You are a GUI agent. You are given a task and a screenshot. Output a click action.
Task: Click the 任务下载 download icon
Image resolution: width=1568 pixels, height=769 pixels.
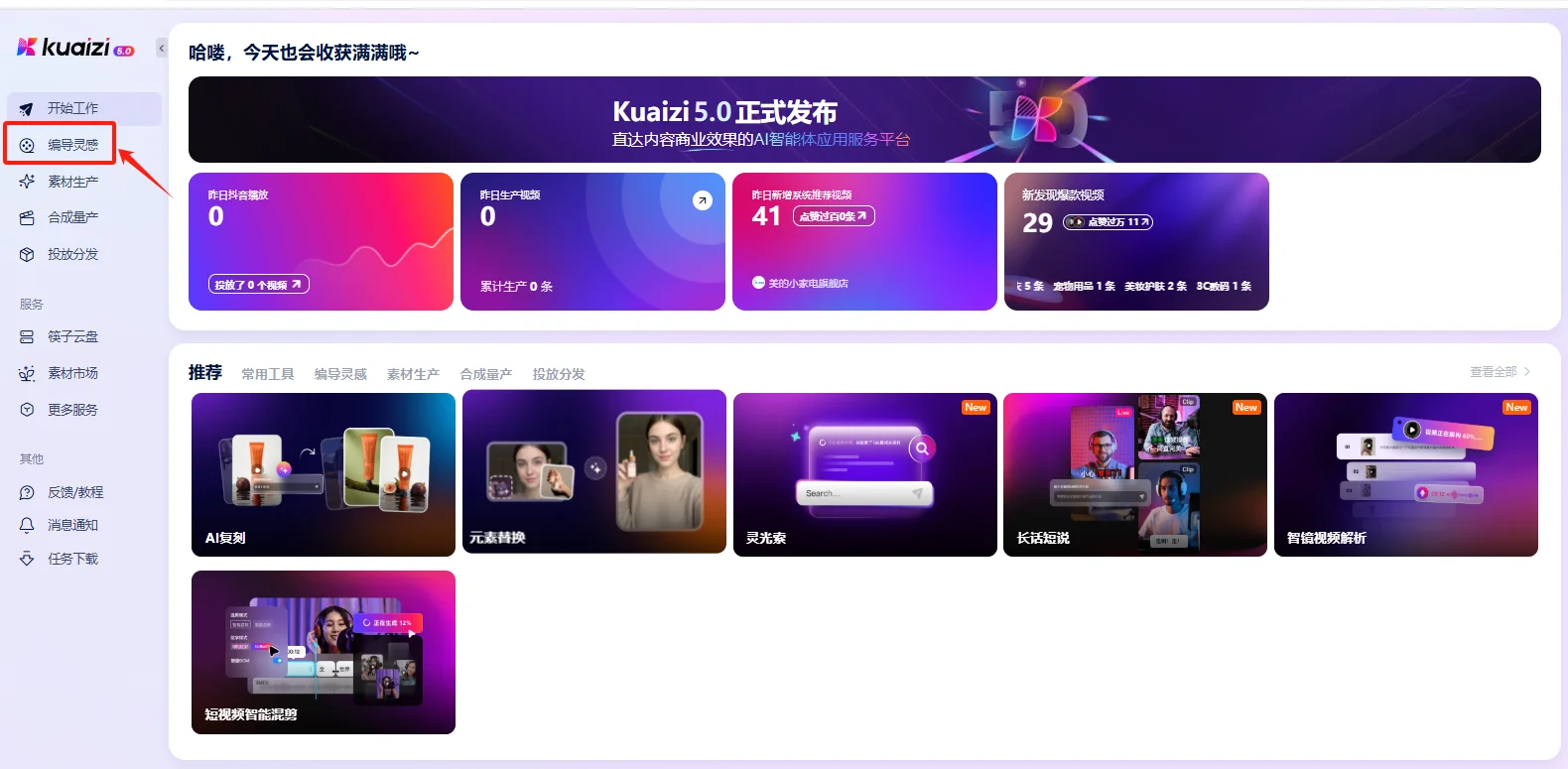pos(27,559)
